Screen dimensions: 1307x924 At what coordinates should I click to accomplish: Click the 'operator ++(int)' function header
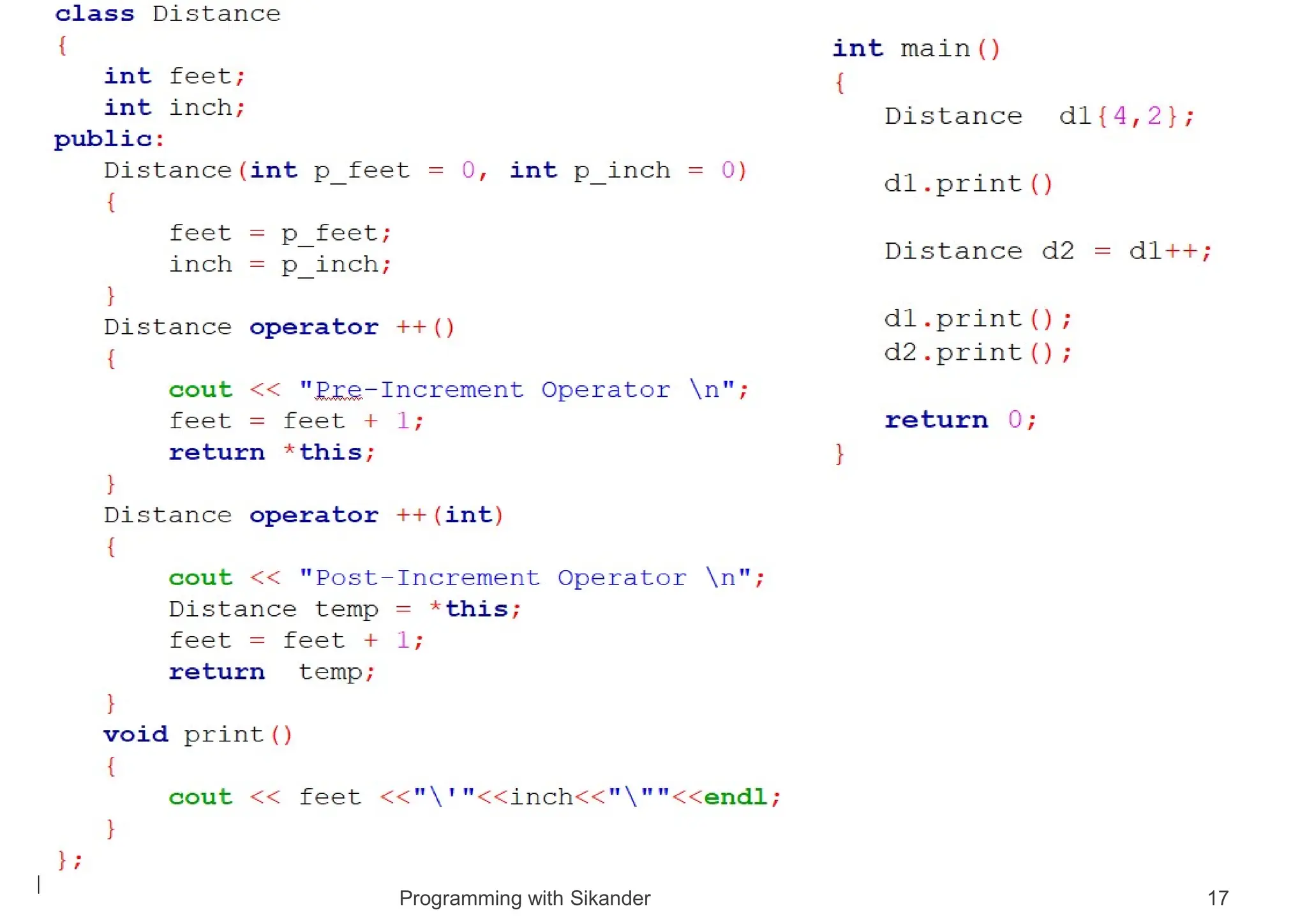377,515
